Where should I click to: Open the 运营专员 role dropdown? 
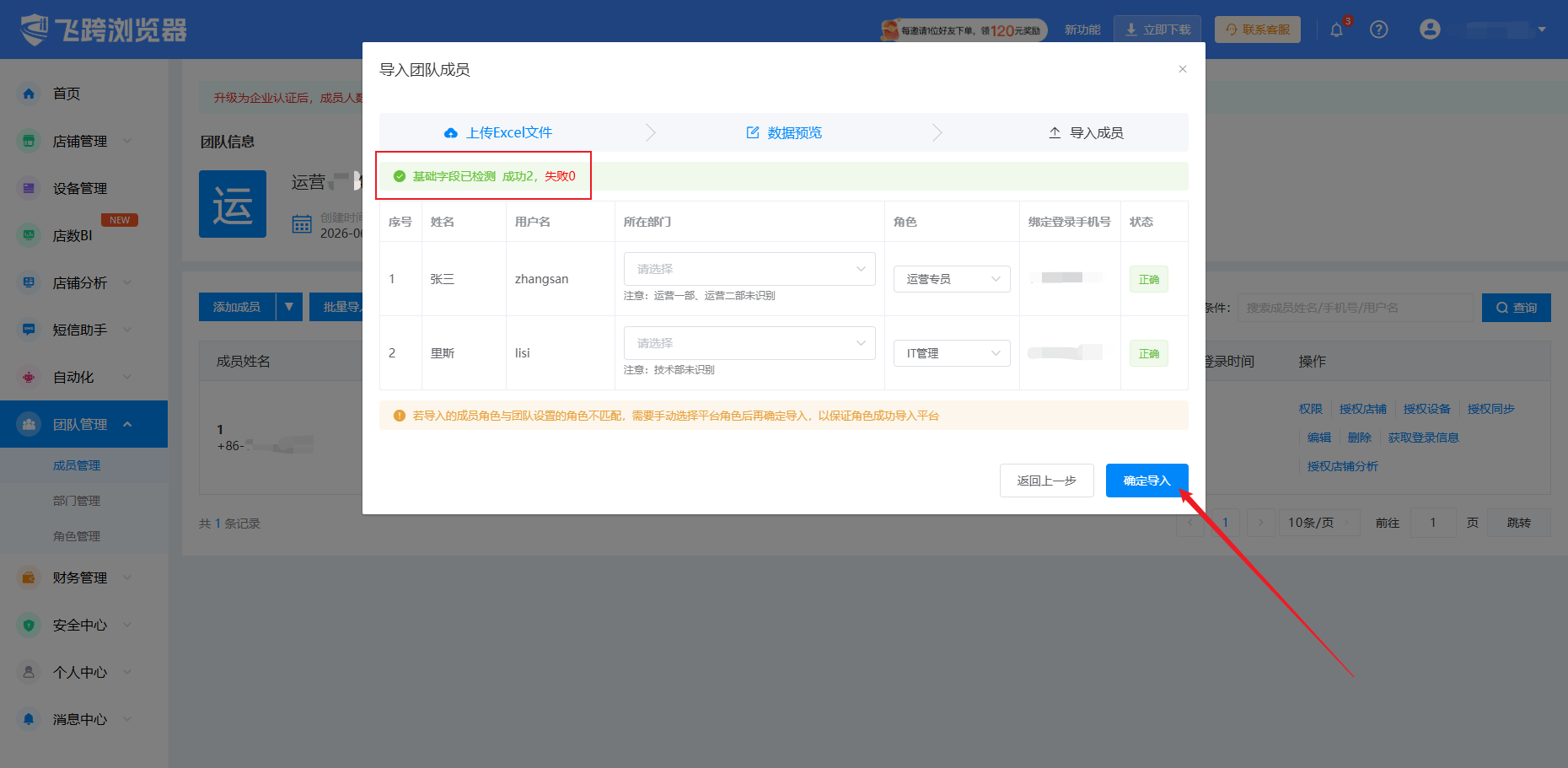[952, 279]
